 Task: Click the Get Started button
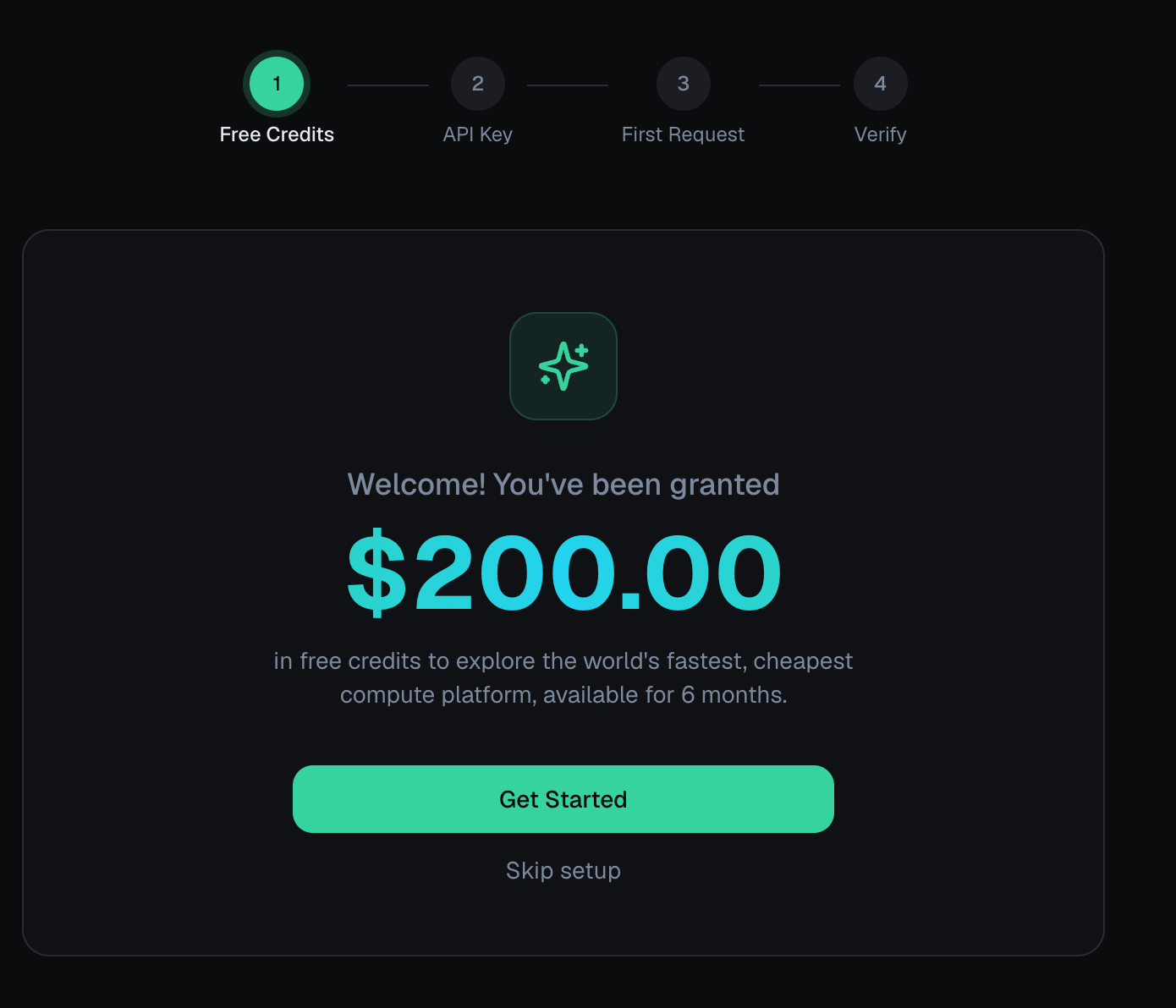click(563, 799)
